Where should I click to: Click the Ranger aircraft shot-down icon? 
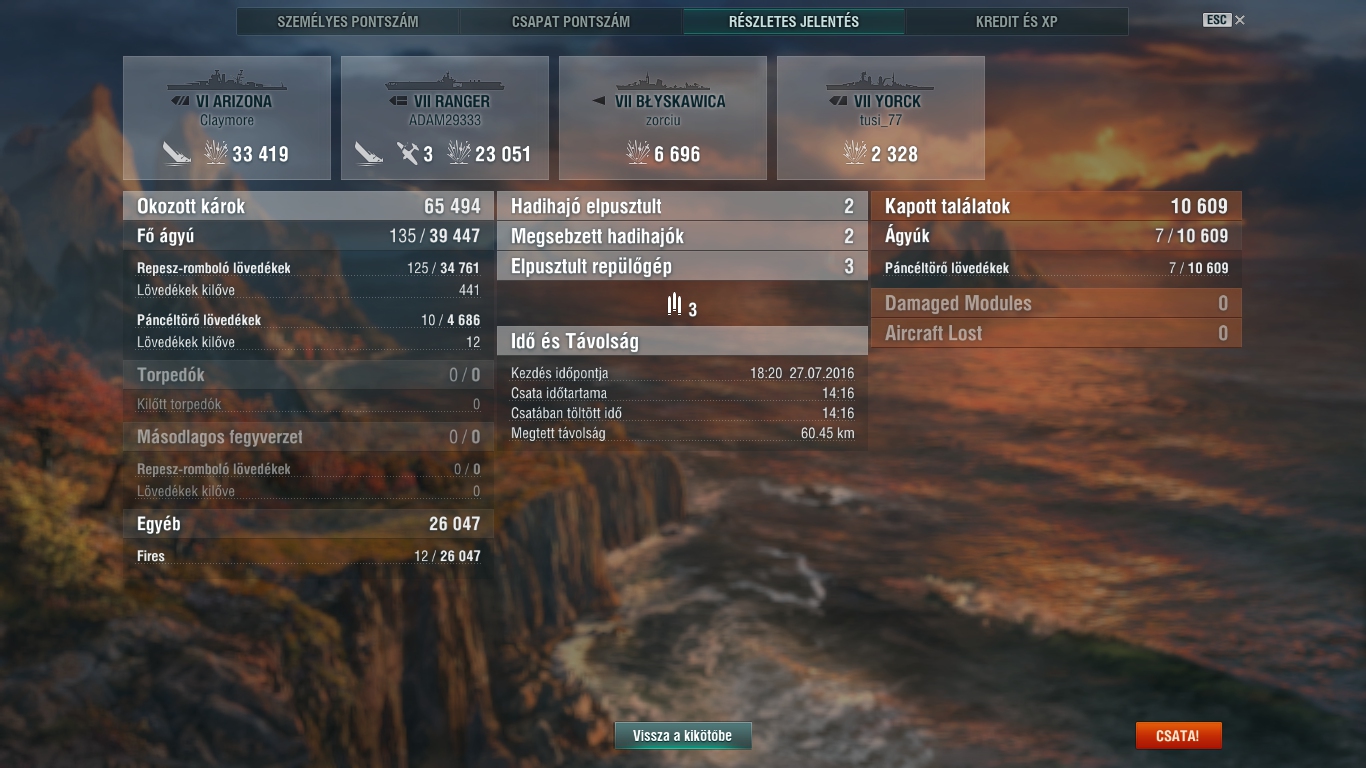pos(407,153)
